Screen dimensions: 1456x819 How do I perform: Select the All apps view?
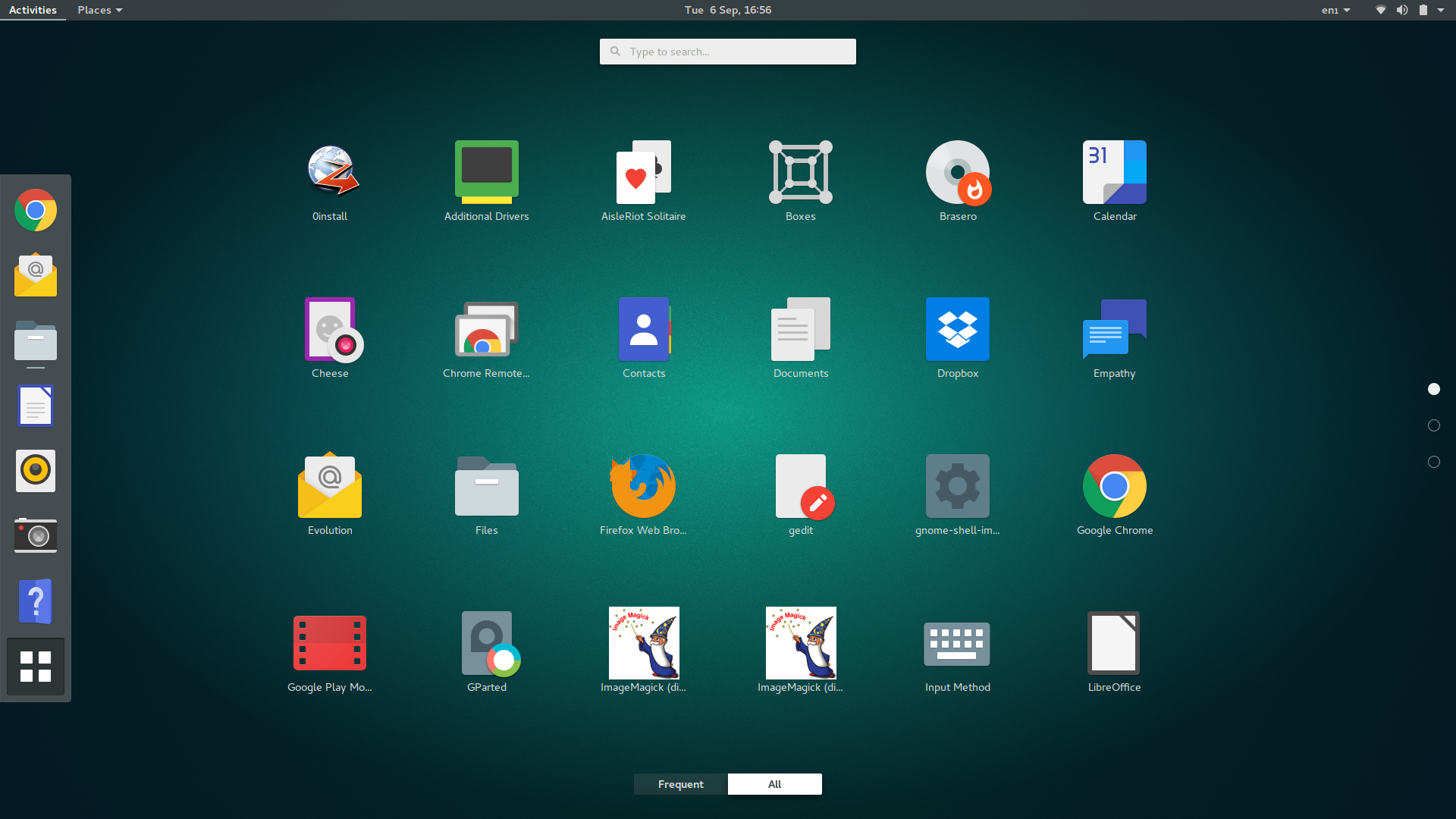click(775, 784)
